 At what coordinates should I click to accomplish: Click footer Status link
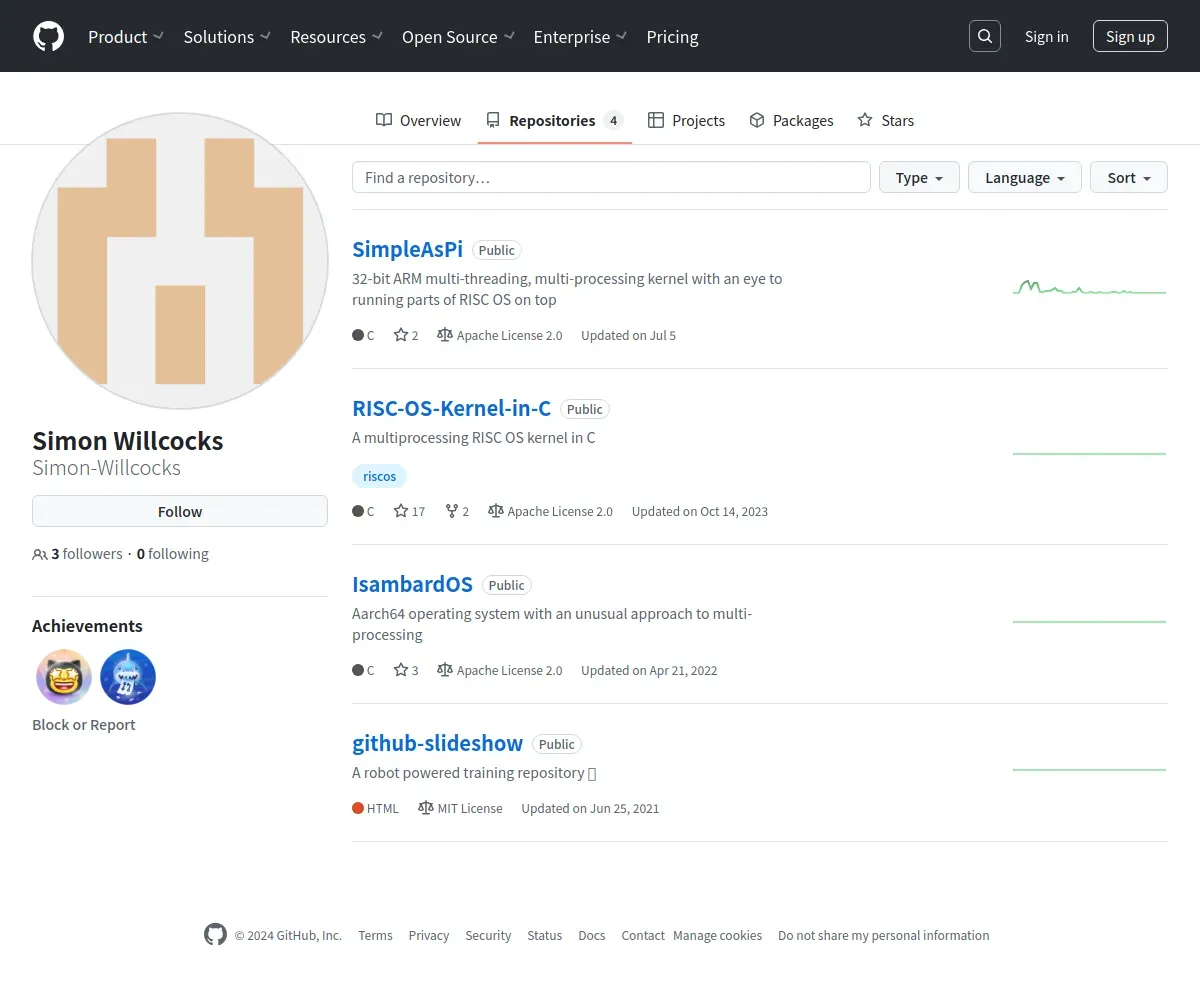pos(545,935)
